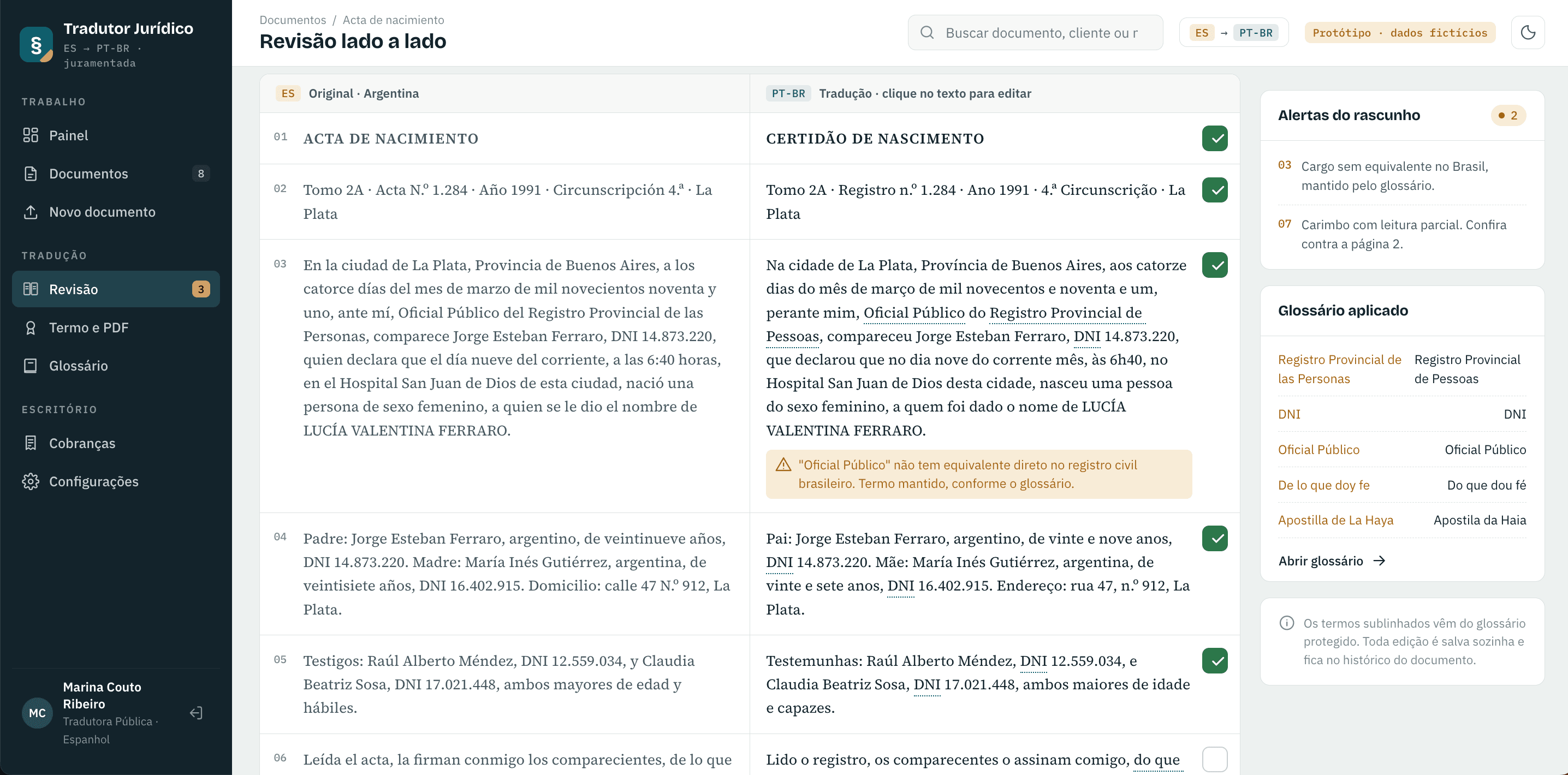Image resolution: width=1568 pixels, height=775 pixels.
Task: Open alert 03 Cargo sem equivalente no Brasil
Action: (x=1402, y=175)
